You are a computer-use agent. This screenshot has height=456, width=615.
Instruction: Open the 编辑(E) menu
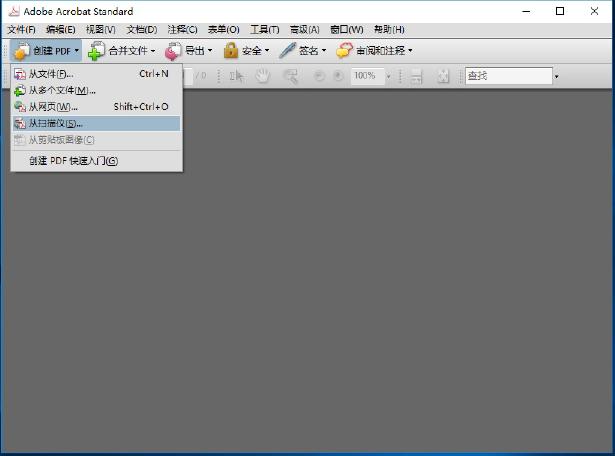[x=60, y=30]
